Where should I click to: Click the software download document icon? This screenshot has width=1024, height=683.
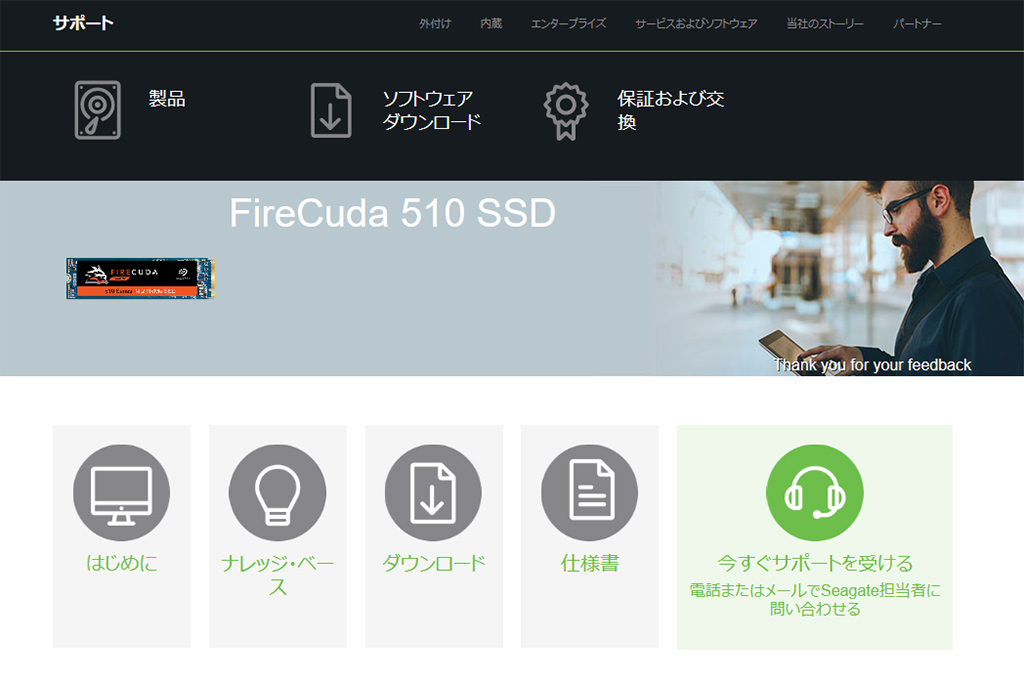[331, 110]
